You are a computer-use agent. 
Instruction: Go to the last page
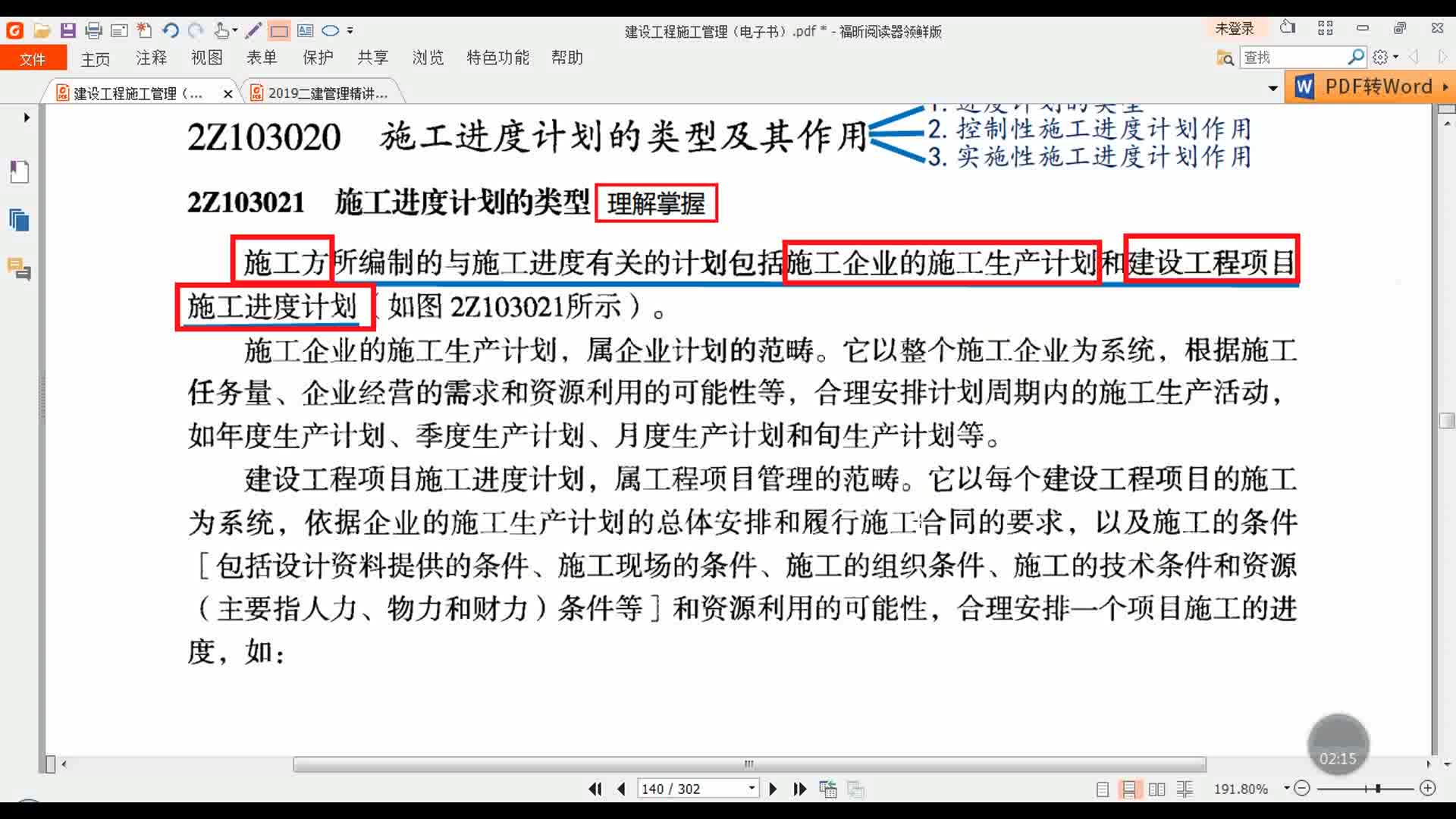click(799, 789)
